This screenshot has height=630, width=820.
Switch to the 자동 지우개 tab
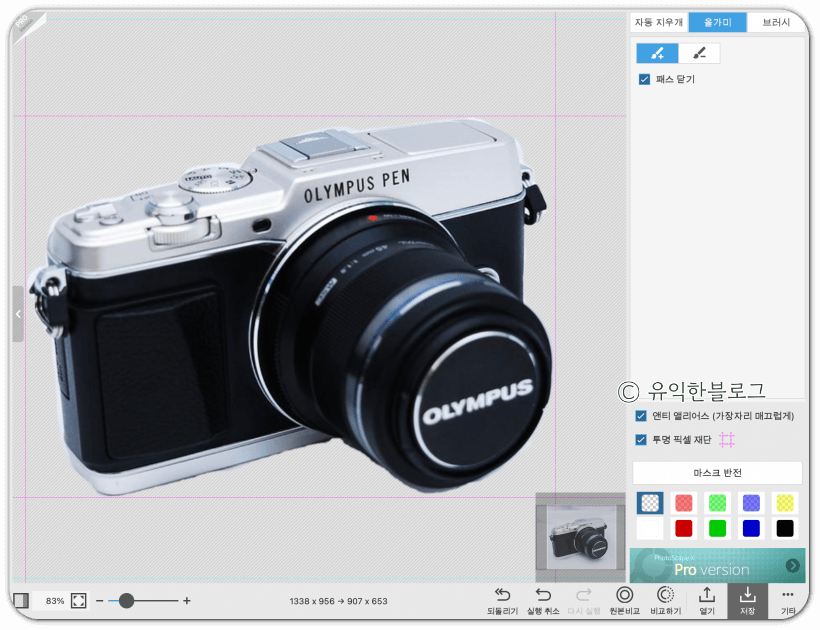(x=659, y=22)
